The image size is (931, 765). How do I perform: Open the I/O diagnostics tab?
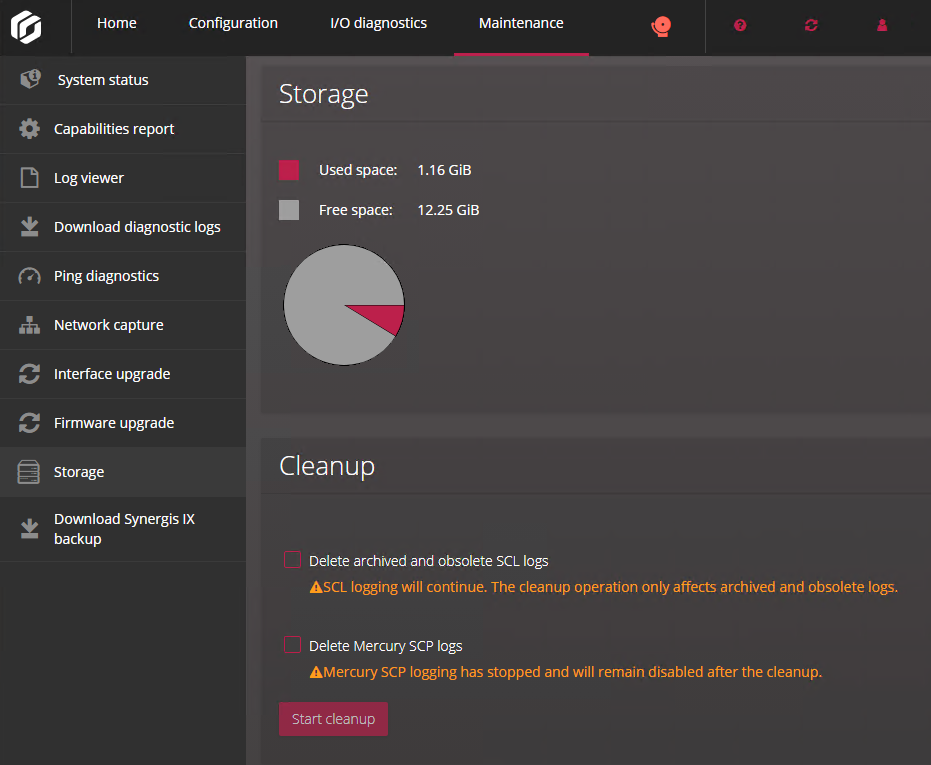(378, 23)
